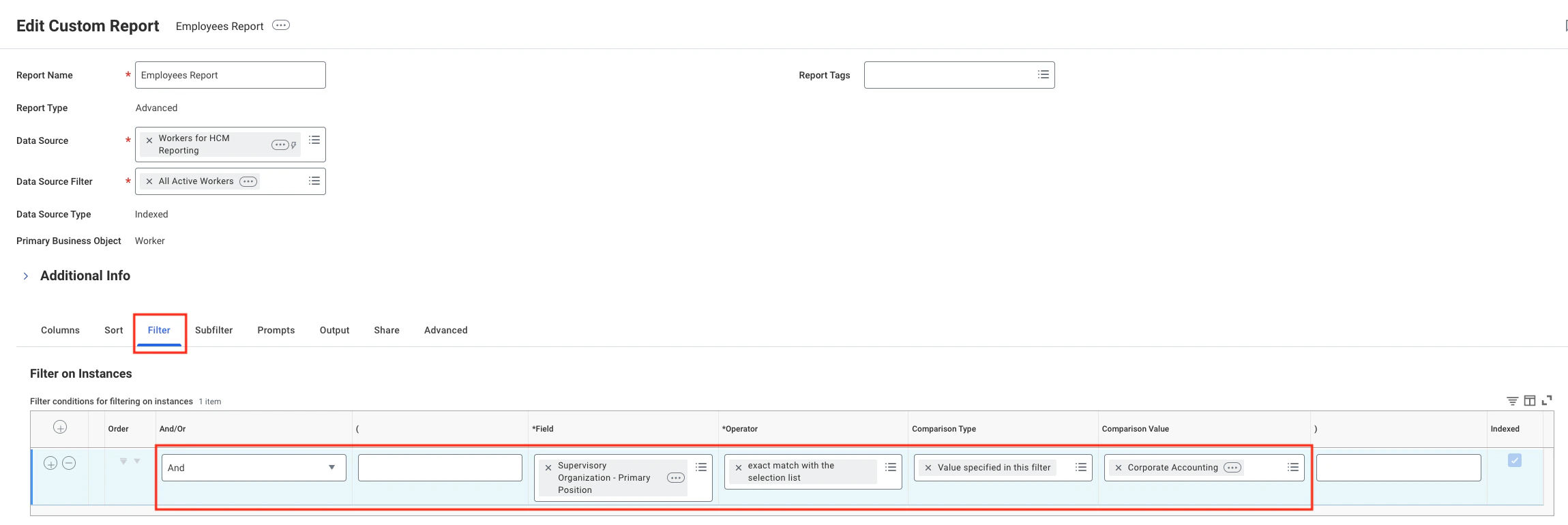Open related actions for All Active Workers

(x=248, y=181)
